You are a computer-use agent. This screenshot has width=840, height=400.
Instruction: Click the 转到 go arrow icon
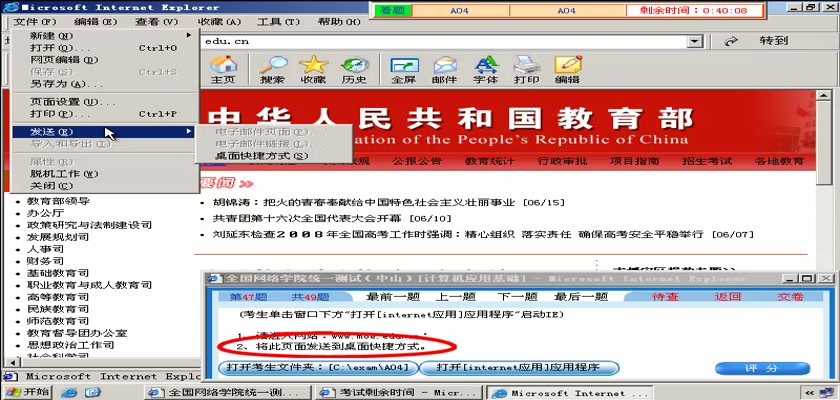click(x=731, y=41)
